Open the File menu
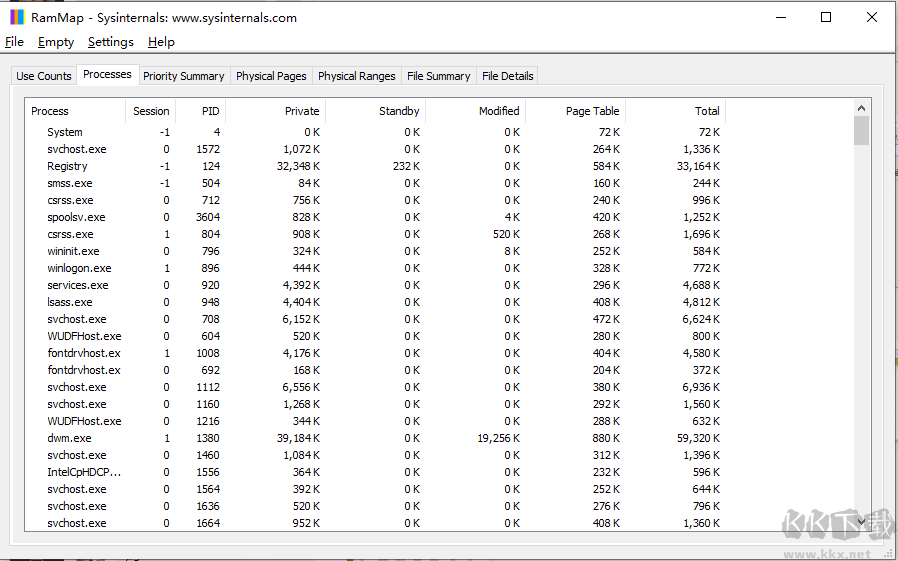 point(14,42)
